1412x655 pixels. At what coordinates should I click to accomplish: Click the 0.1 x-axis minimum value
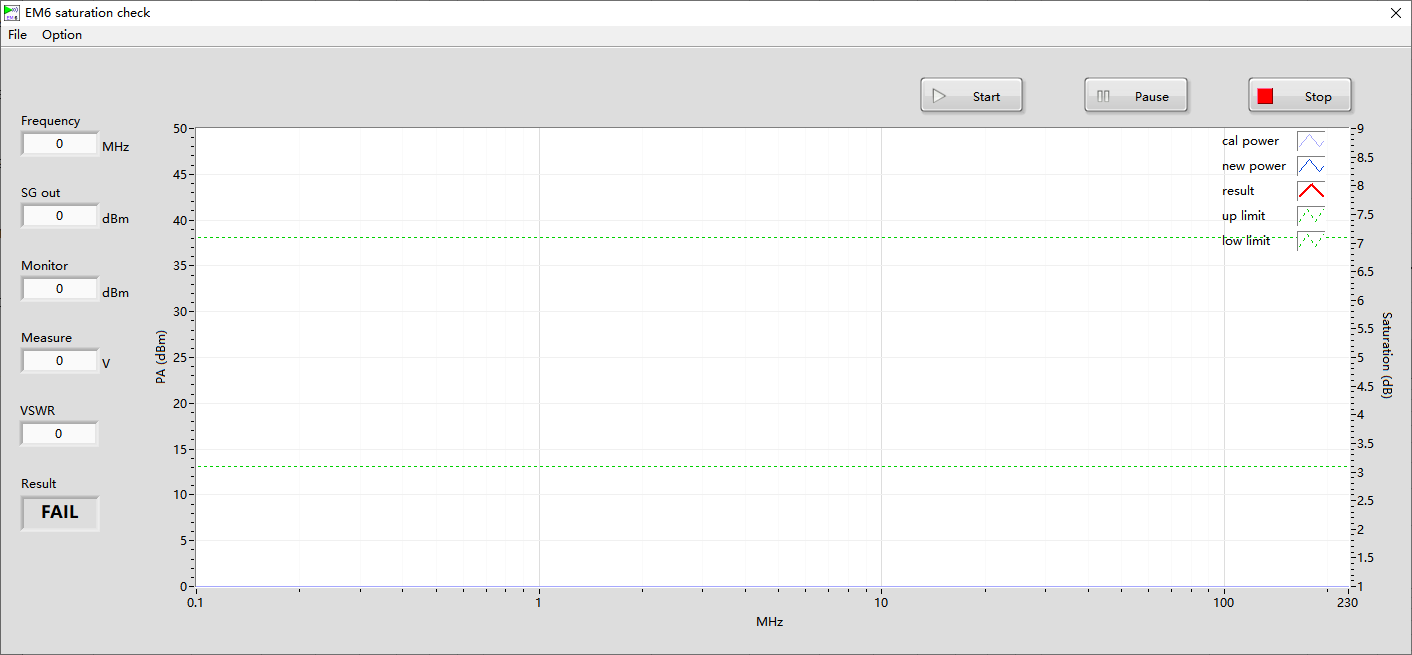coord(195,603)
